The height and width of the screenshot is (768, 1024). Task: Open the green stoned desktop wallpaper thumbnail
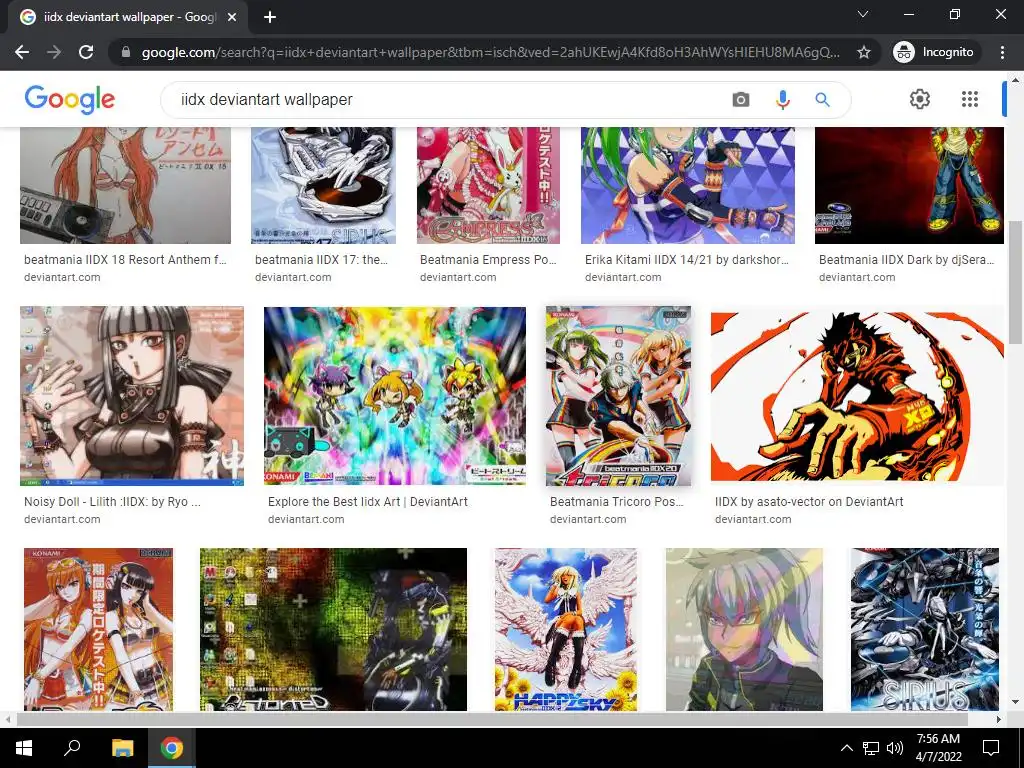point(333,629)
